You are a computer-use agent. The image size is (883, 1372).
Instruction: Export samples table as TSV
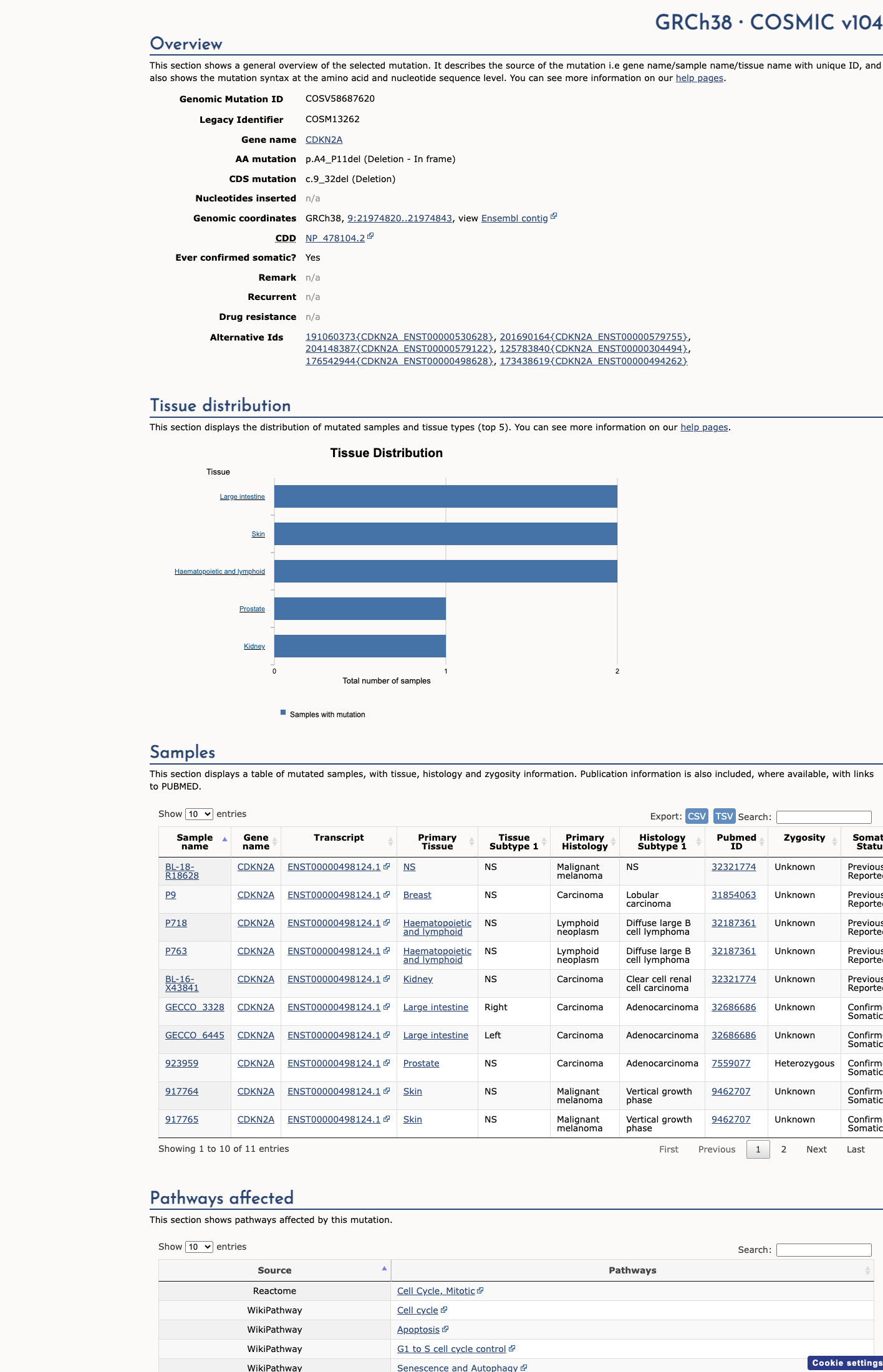(724, 816)
